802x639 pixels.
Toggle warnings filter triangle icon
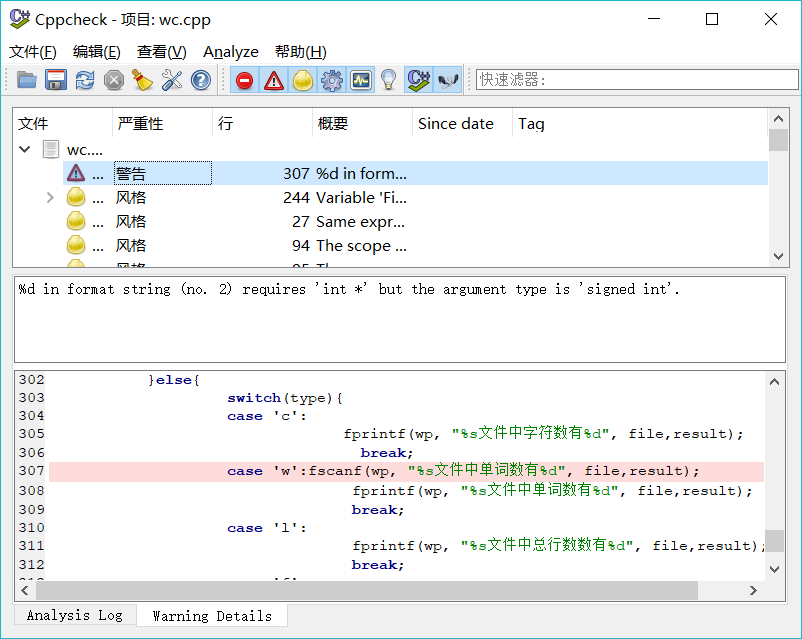click(274, 80)
